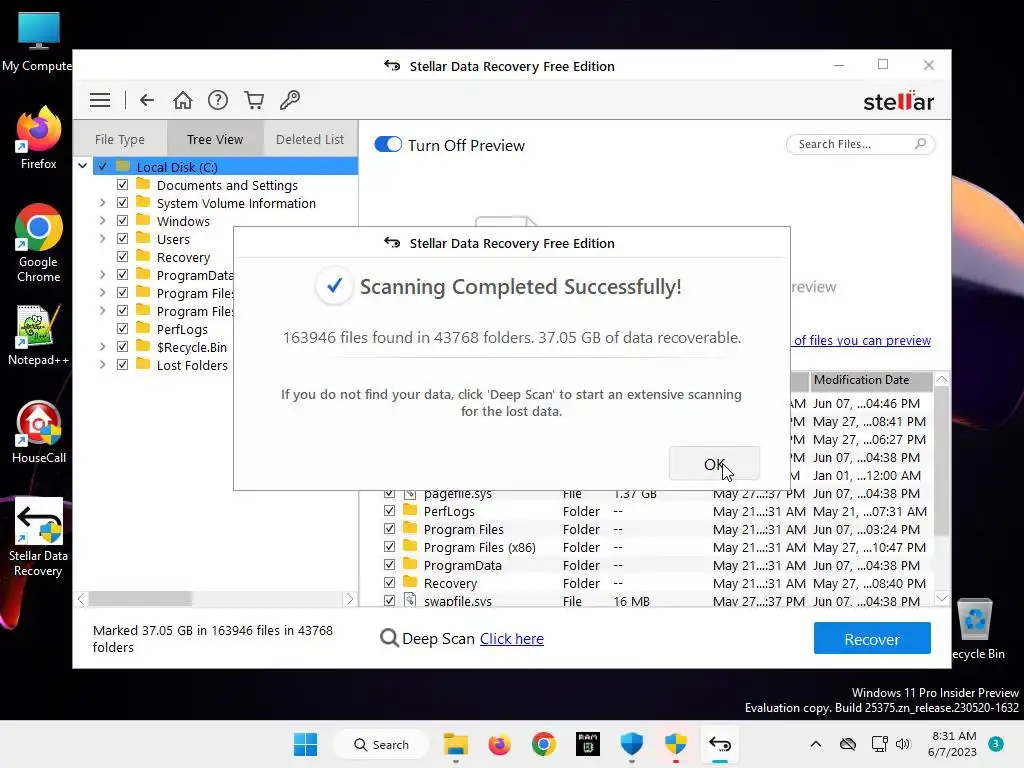Click the Deep Scan magnifier icon
Image resolution: width=1024 pixels, height=768 pixels.
coord(389,638)
